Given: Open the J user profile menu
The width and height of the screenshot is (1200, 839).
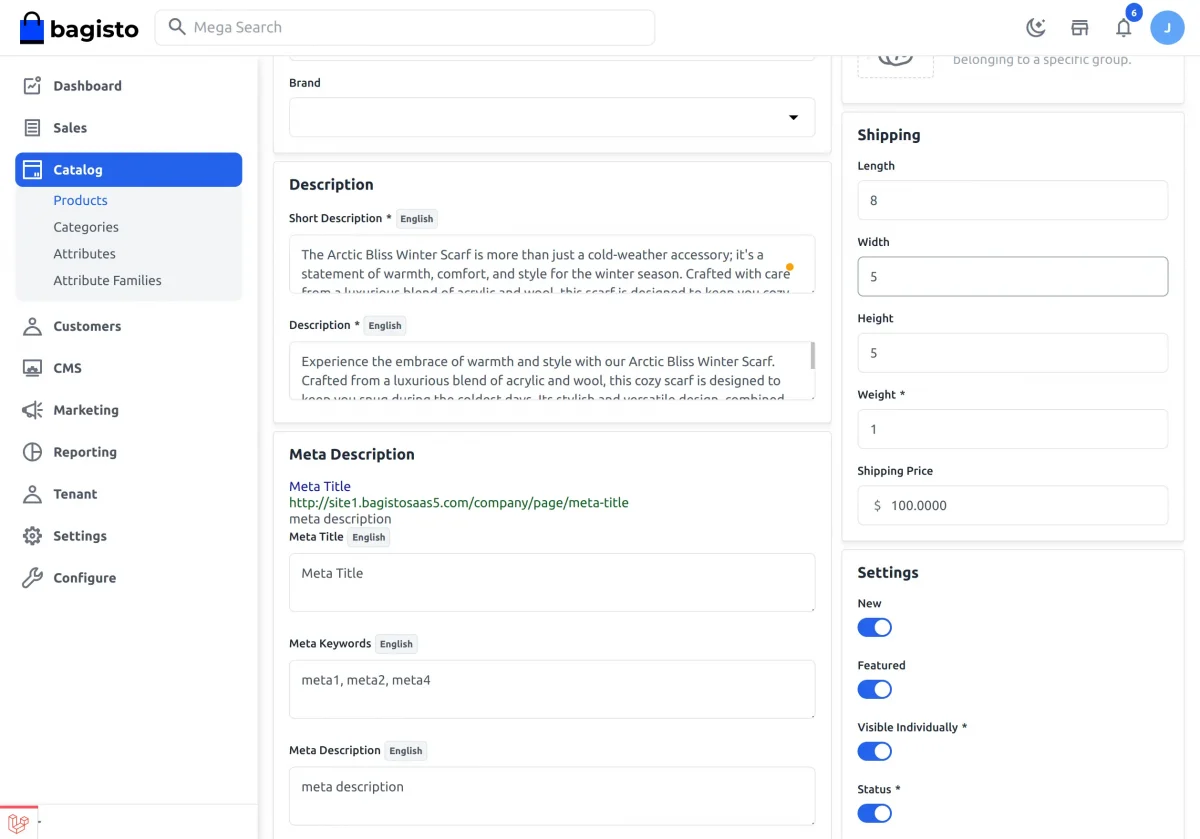Looking at the screenshot, I should (x=1167, y=28).
